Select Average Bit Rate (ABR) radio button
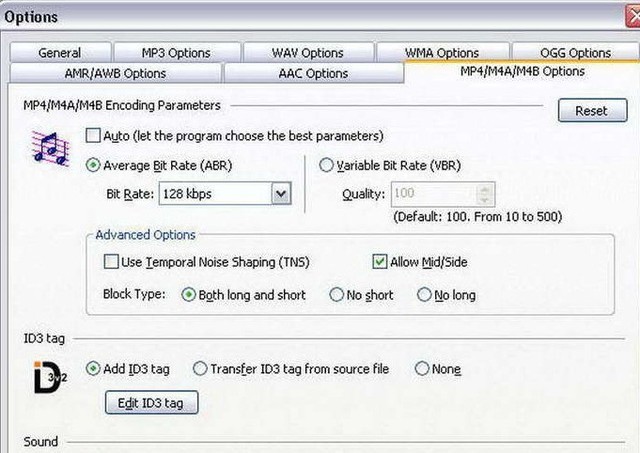Image resolution: width=640 pixels, height=453 pixels. (95, 166)
